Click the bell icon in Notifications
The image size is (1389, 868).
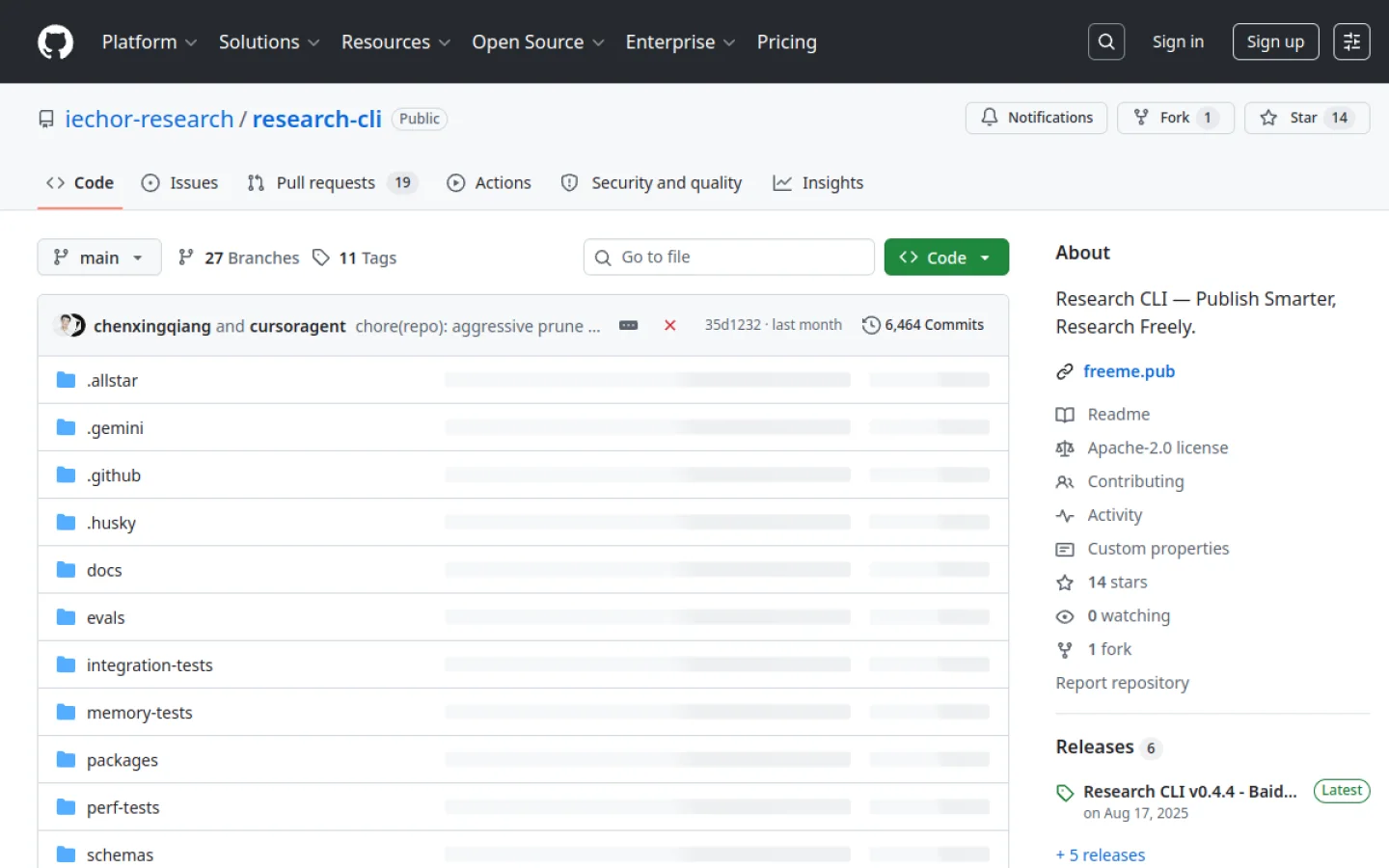(x=990, y=118)
